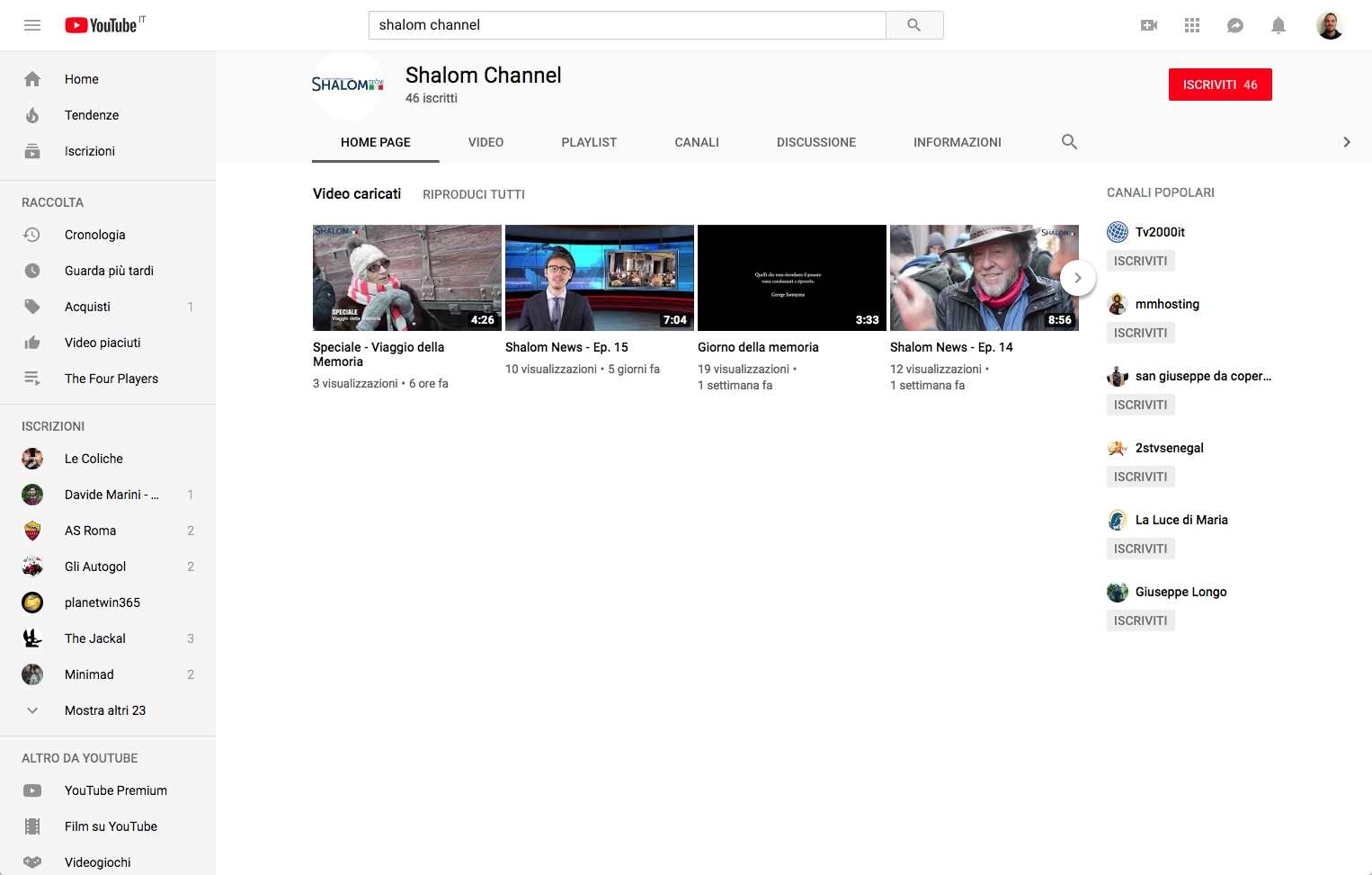Open Le Coliche subscription

(108, 459)
